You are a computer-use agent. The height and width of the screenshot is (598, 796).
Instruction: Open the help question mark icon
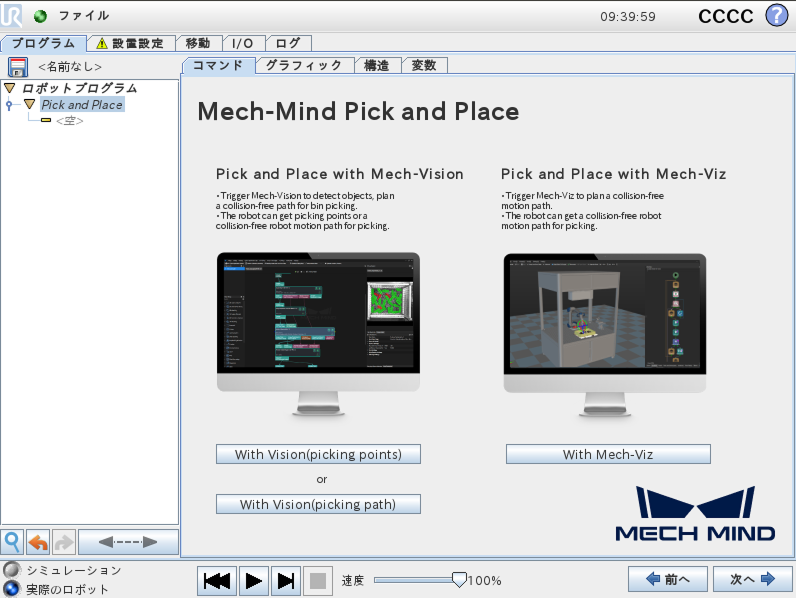777,15
